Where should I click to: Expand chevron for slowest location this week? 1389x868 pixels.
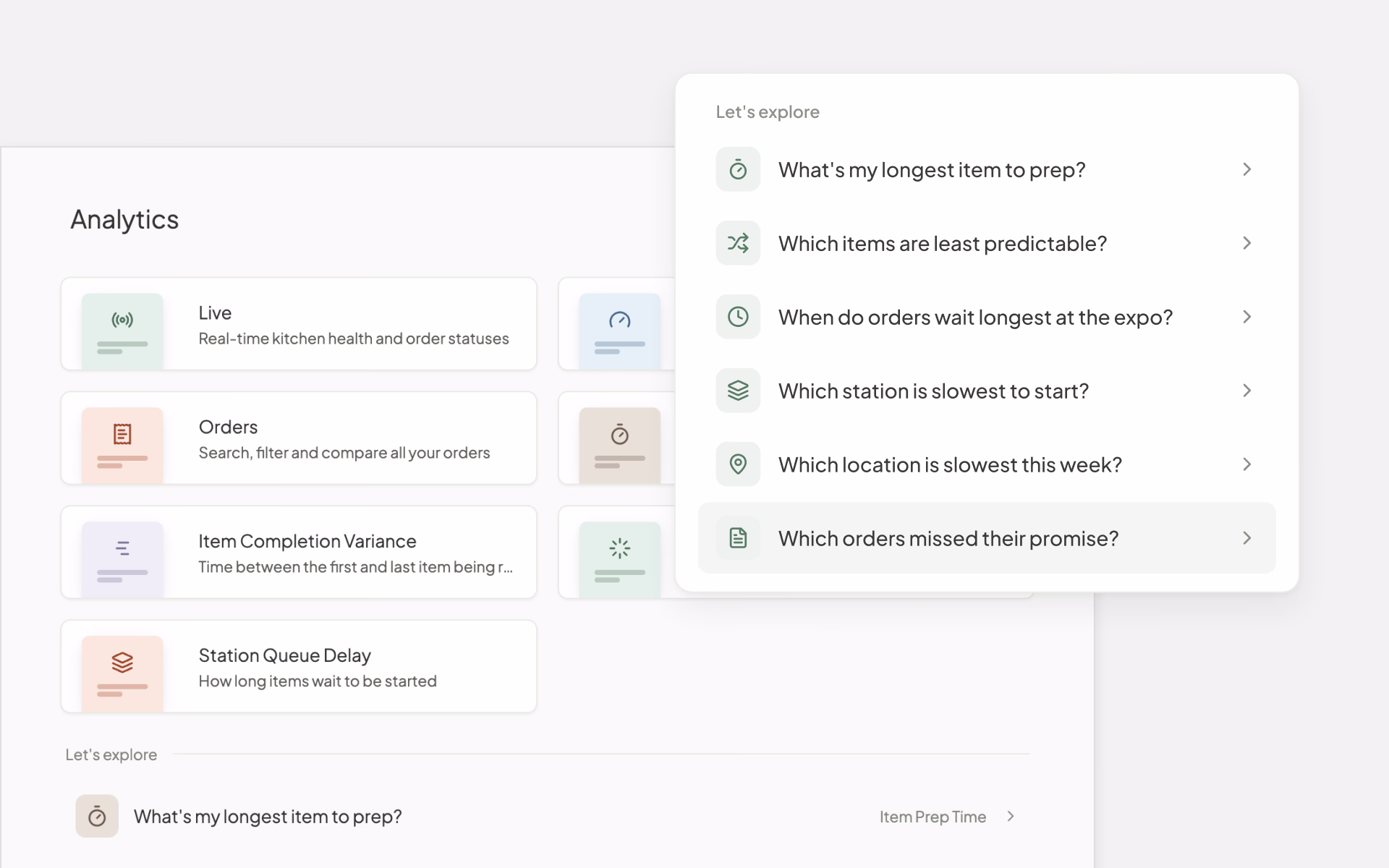(x=1246, y=464)
